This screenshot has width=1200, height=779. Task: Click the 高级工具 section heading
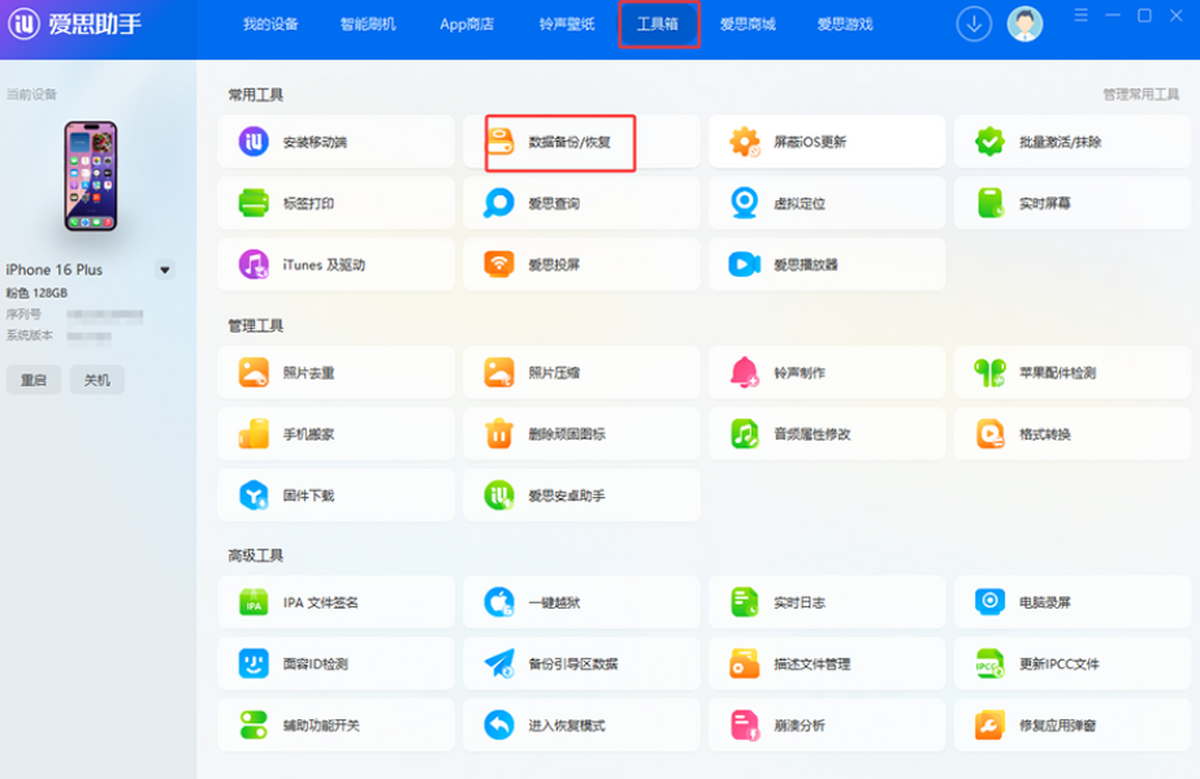pyautogui.click(x=256, y=555)
